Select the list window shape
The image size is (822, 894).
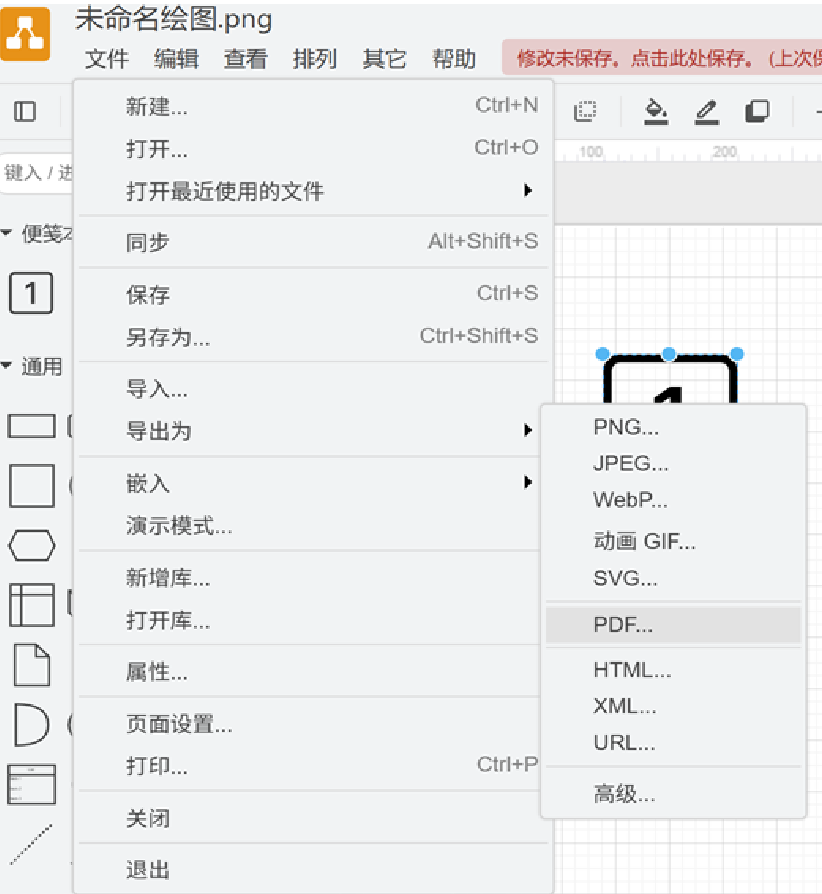(x=32, y=785)
